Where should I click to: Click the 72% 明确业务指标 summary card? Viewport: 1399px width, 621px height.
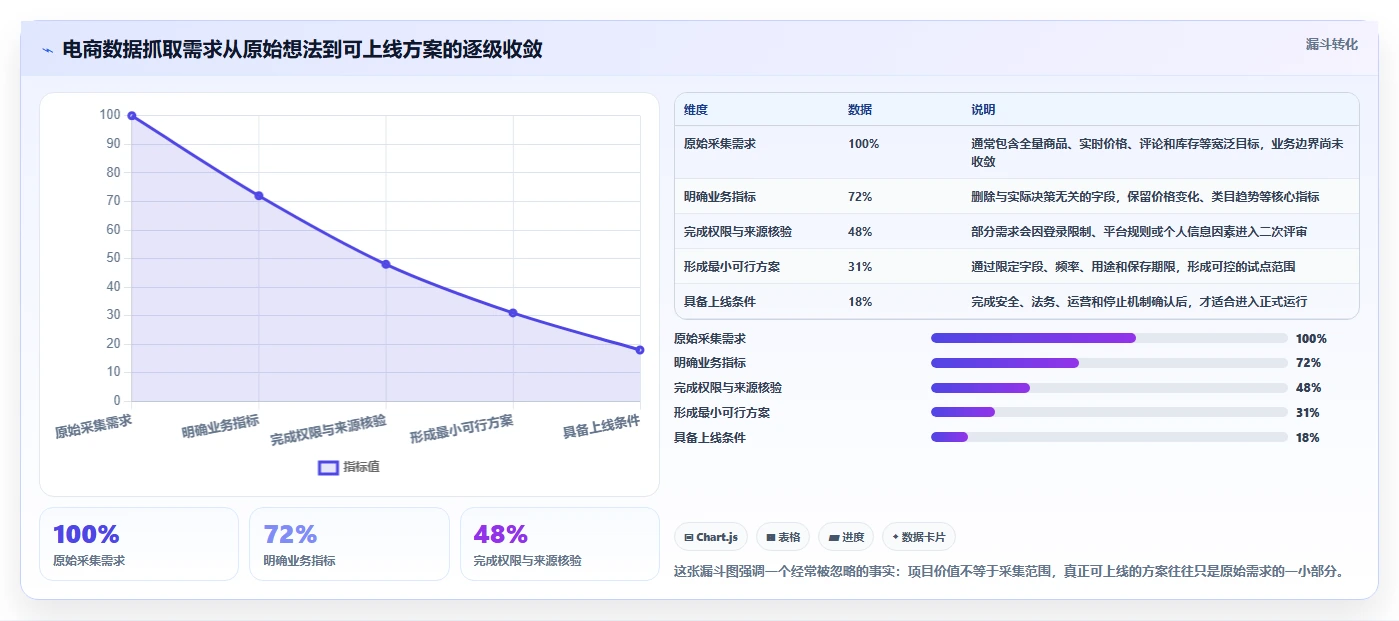[x=350, y=544]
